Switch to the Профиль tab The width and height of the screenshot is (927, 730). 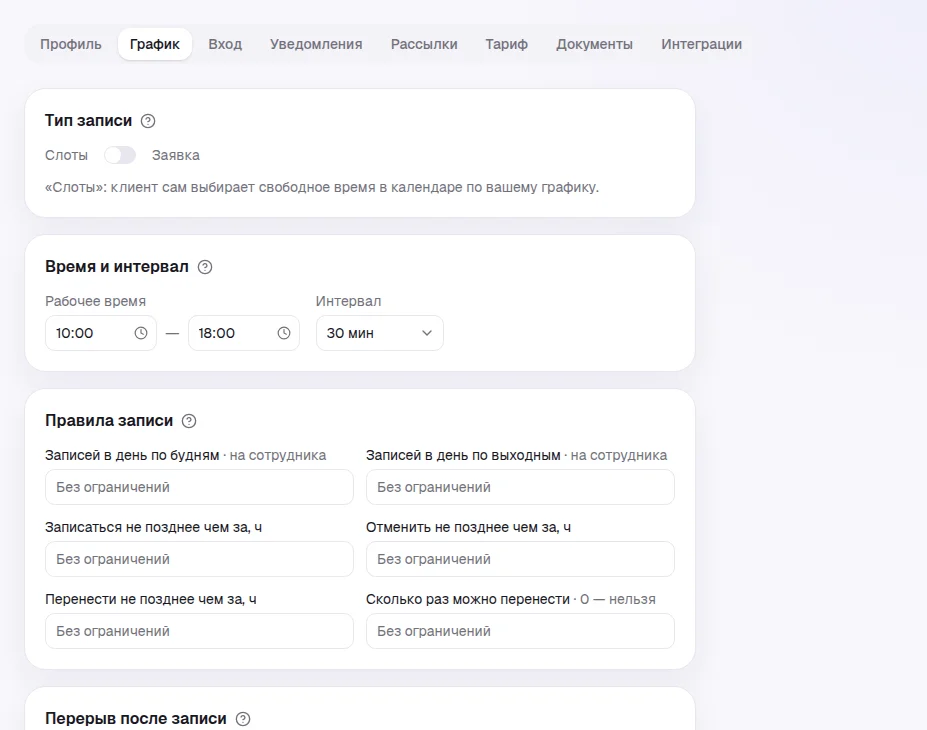pos(71,44)
